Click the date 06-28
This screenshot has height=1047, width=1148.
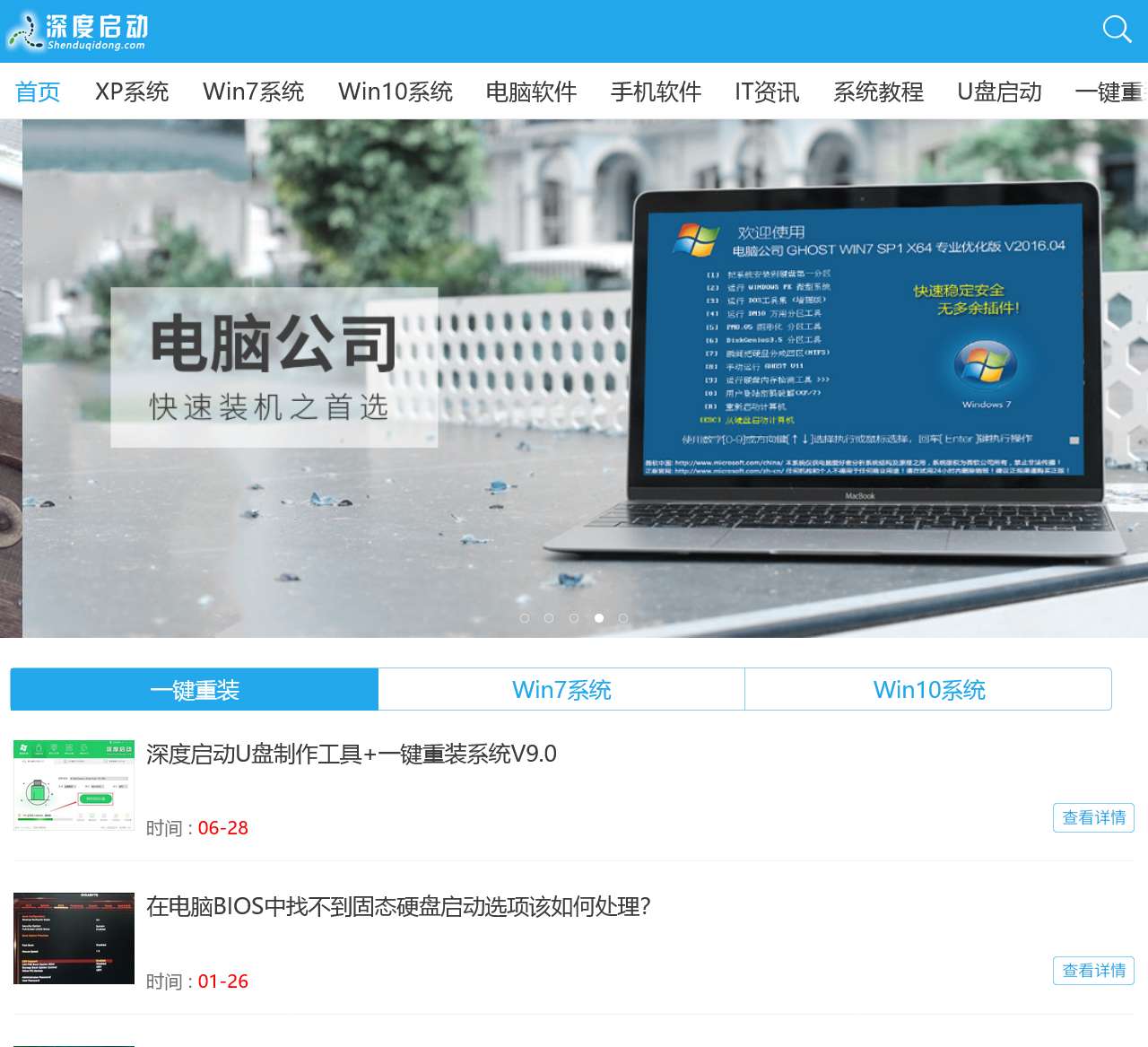coord(222,828)
